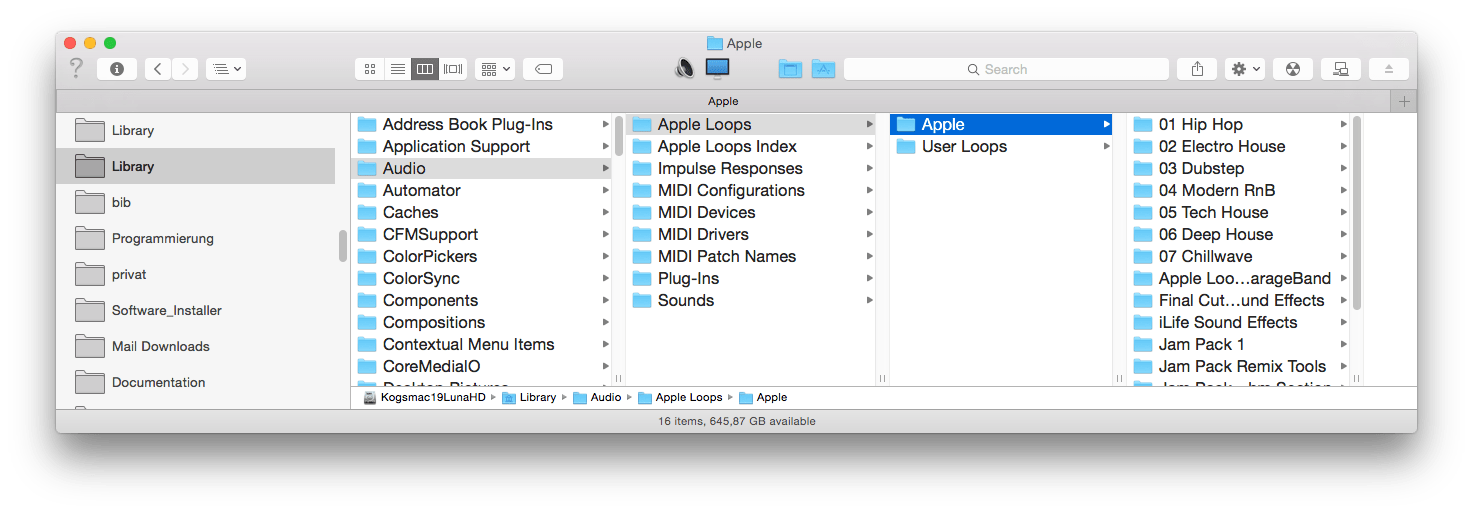
Task: Open the item arrangement dropdown
Action: pyautogui.click(x=494, y=69)
